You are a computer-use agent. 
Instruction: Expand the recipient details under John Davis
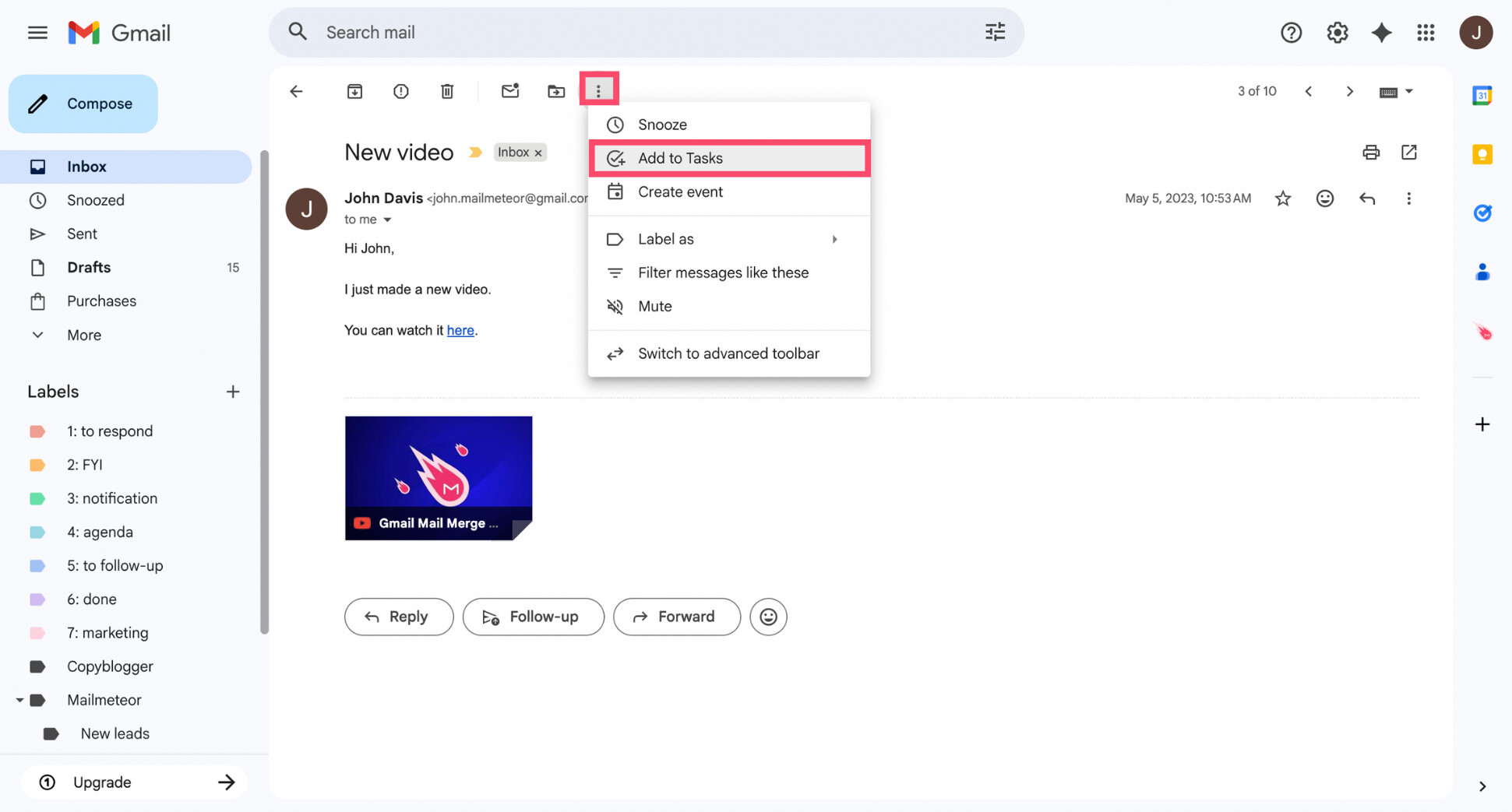tap(387, 220)
